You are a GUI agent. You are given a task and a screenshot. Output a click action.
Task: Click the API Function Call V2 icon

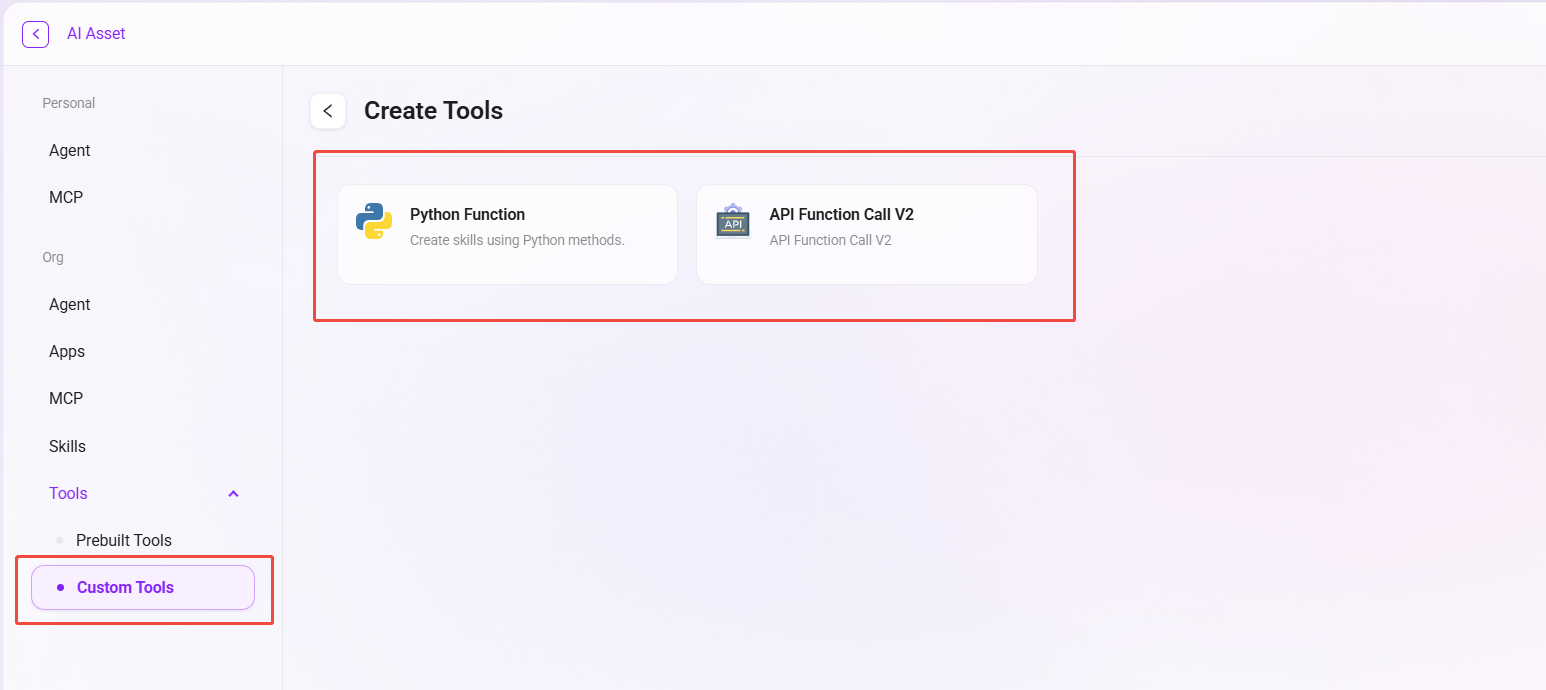click(733, 221)
